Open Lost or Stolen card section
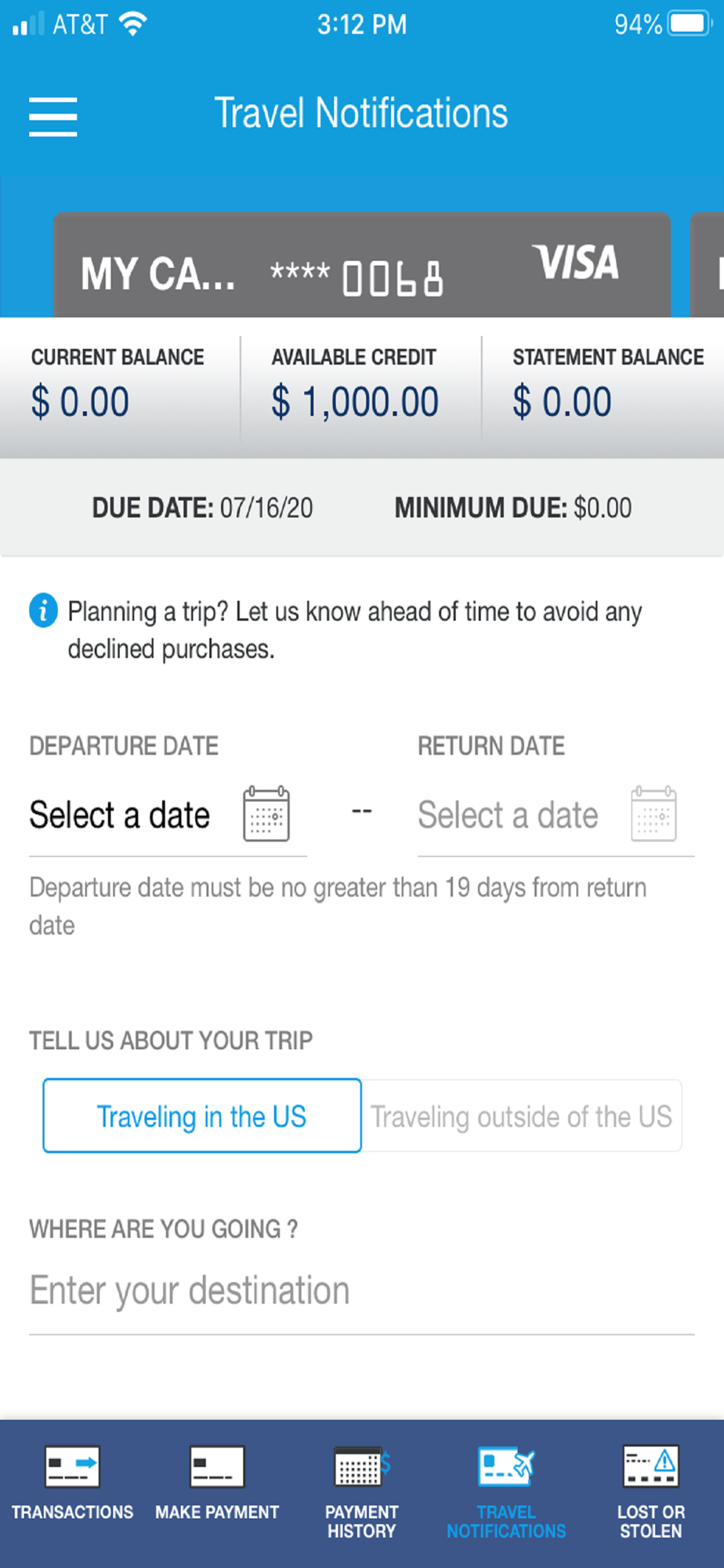 [x=651, y=1493]
